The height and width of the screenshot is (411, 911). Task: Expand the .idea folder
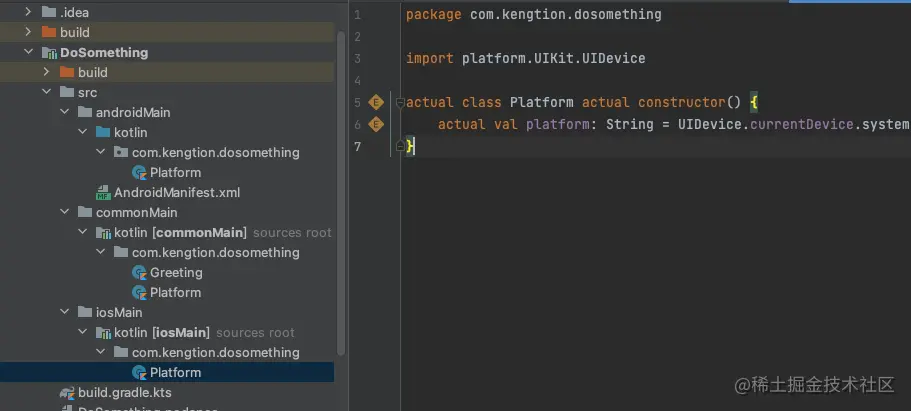pos(28,12)
